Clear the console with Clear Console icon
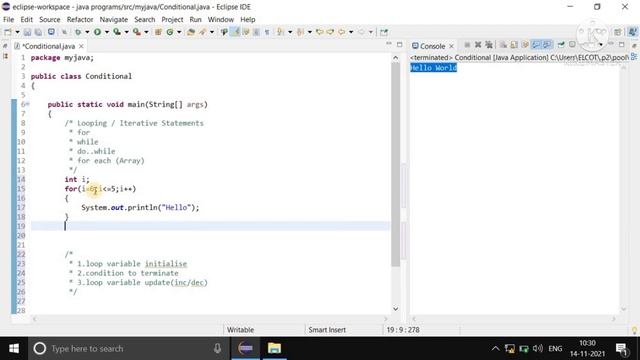This screenshot has height=360, width=640. click(x=503, y=44)
